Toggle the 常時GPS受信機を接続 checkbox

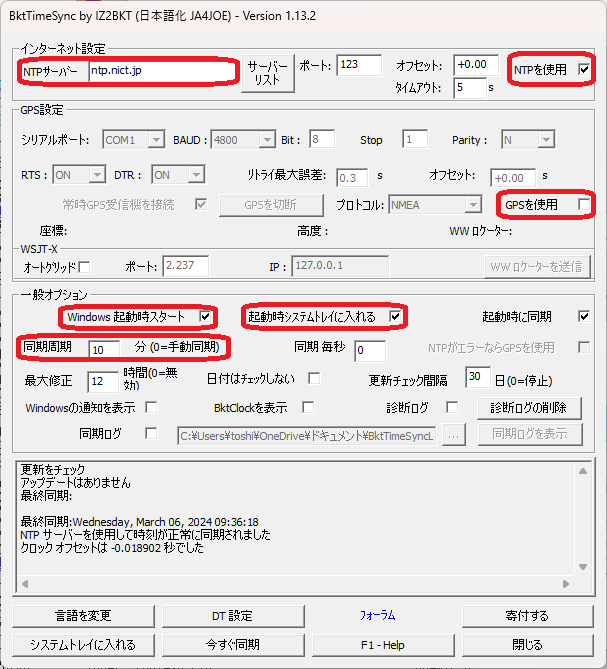point(201,204)
